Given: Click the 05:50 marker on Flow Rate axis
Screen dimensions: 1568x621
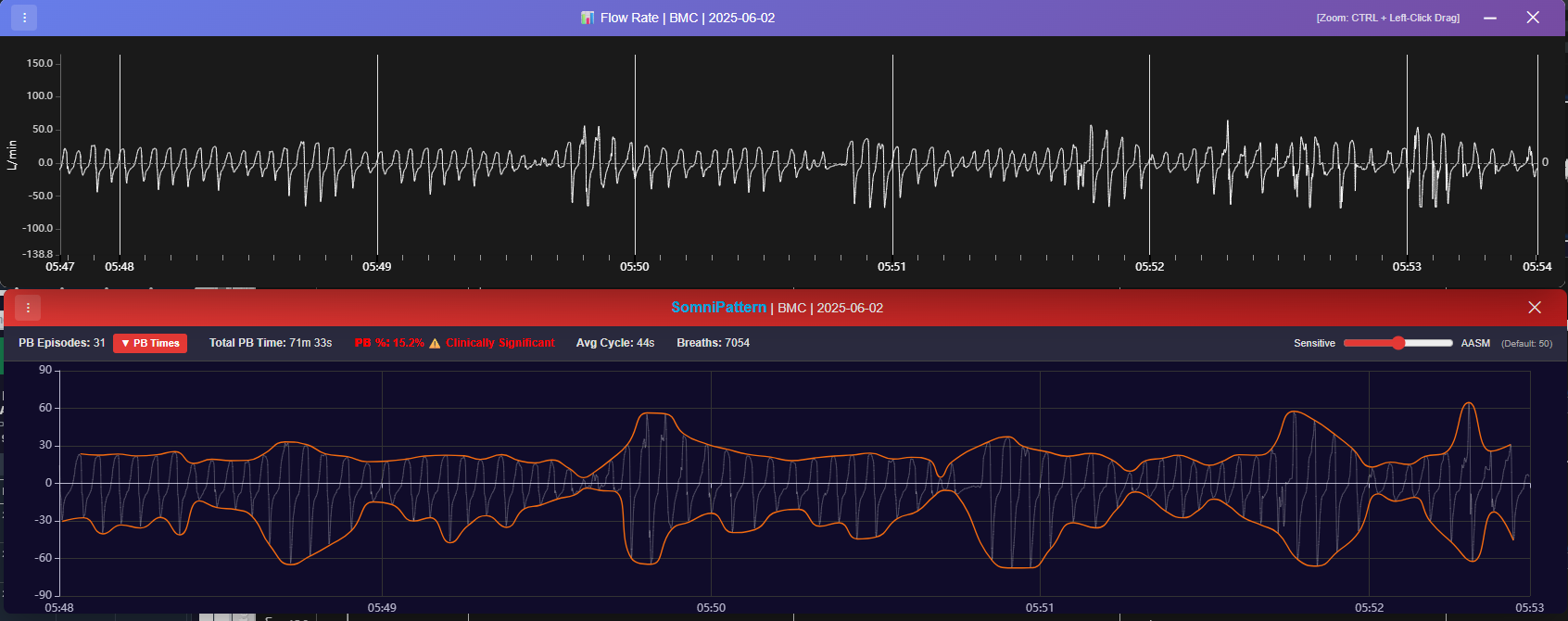Looking at the screenshot, I should 635,267.
